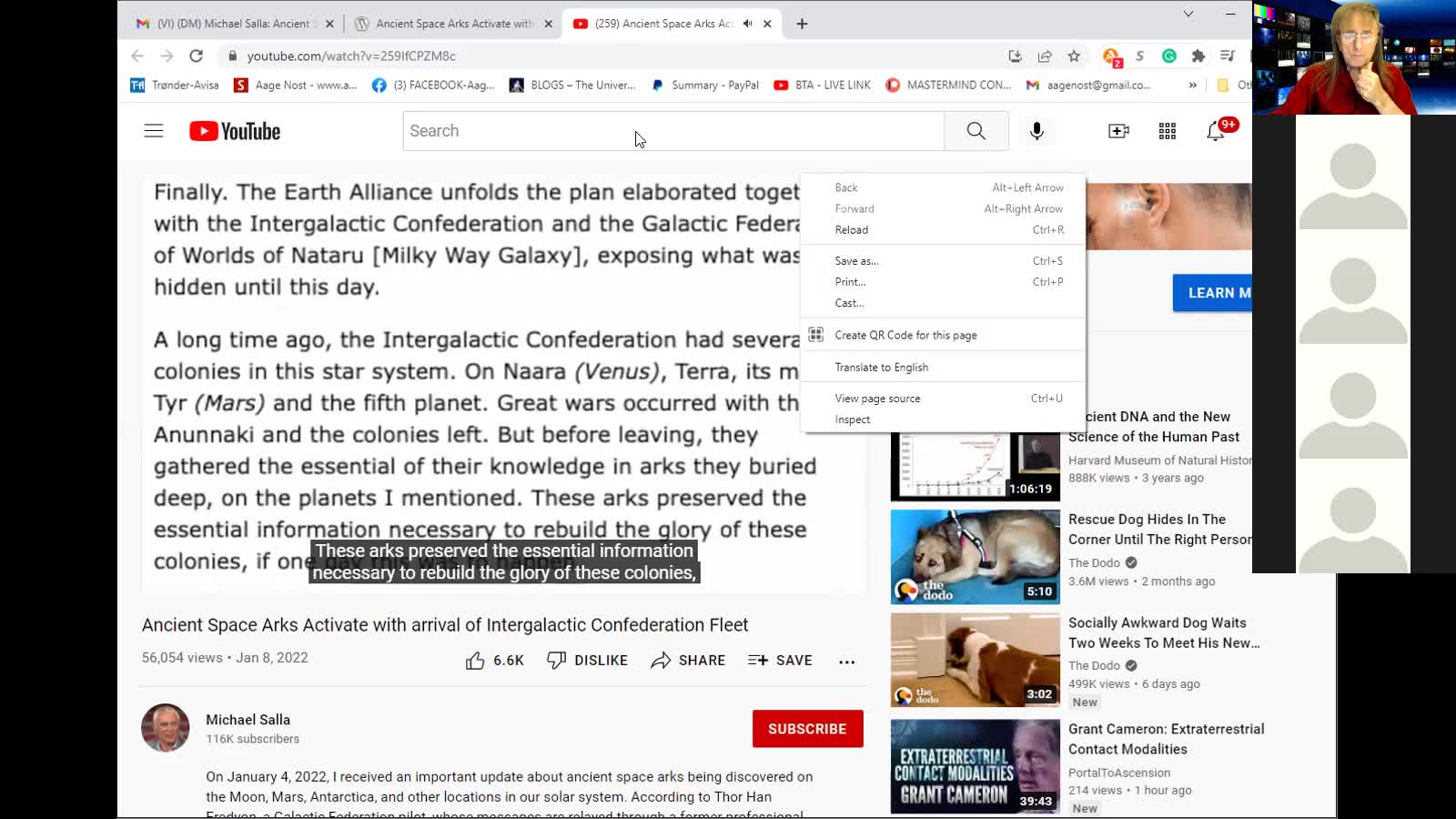Click the install/download icon in address bar

coord(1016,56)
